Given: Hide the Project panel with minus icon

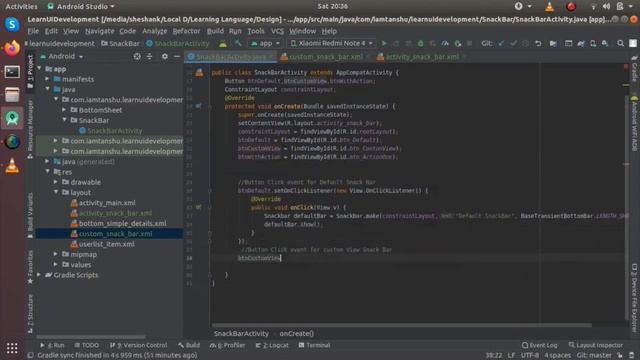Looking at the screenshot, I should pyautogui.click(x=177, y=56).
